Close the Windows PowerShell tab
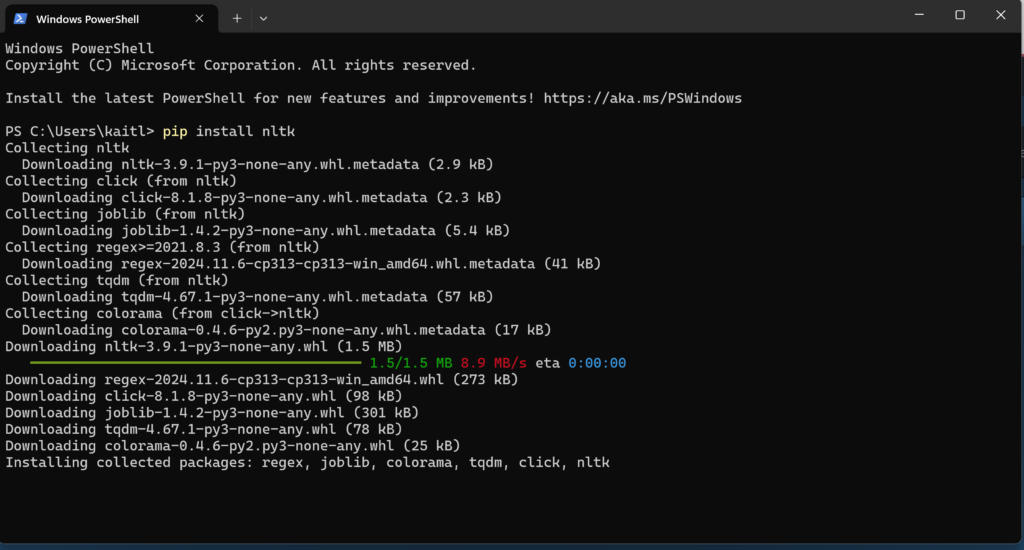Viewport: 1024px width, 550px height. (199, 18)
